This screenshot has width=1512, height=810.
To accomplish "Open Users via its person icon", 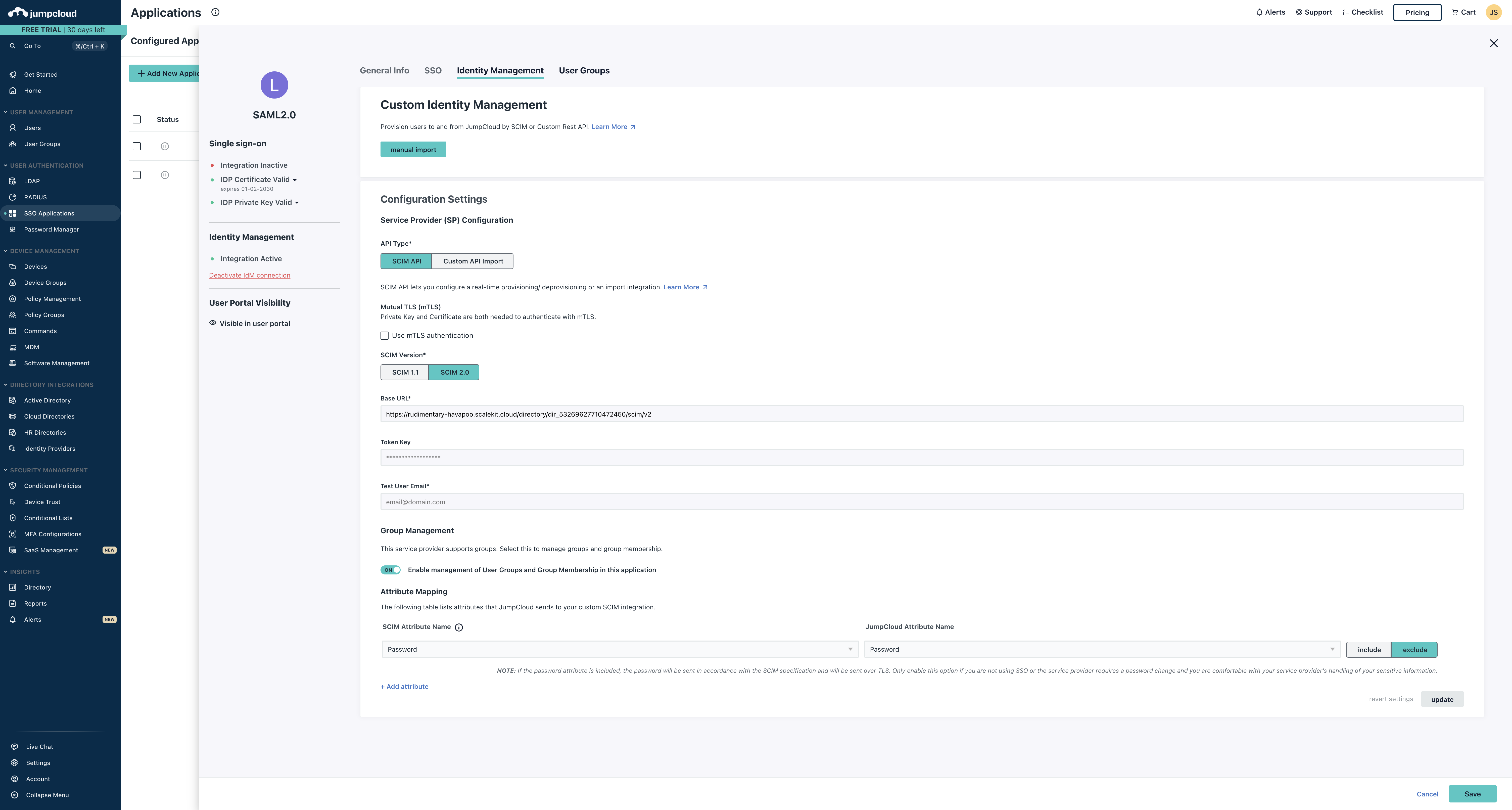I will point(12,127).
